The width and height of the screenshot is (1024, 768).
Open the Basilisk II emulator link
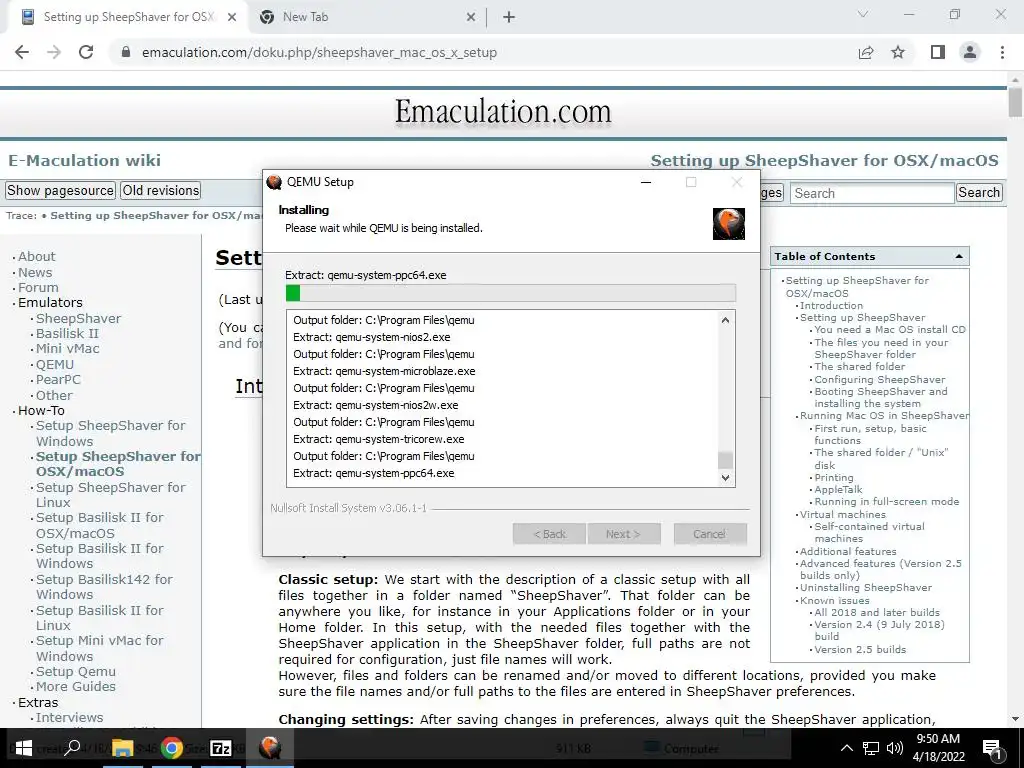click(x=67, y=333)
